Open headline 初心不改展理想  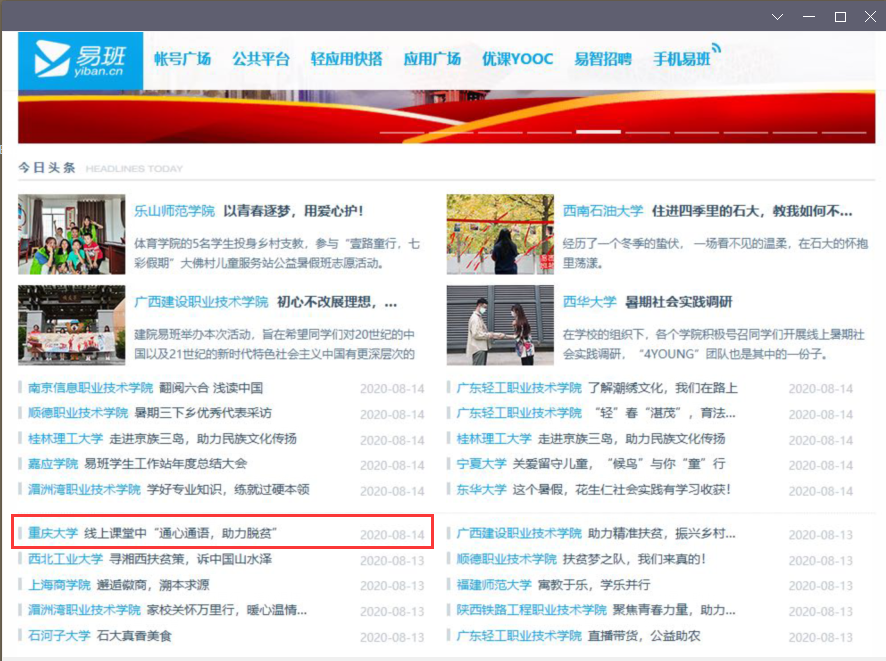click(x=337, y=302)
